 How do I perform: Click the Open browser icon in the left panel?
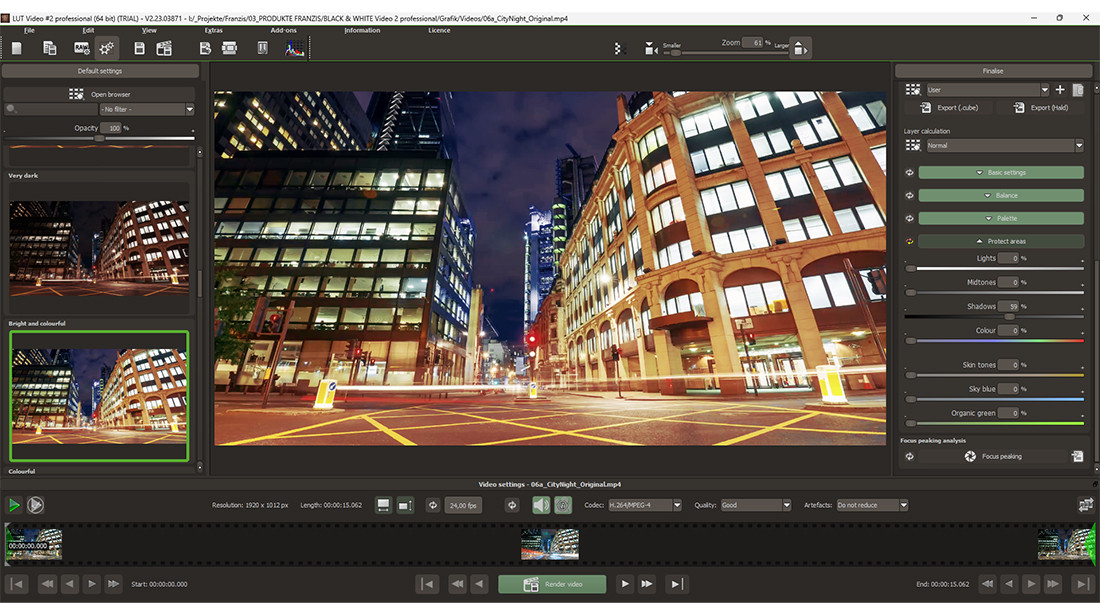(x=75, y=93)
